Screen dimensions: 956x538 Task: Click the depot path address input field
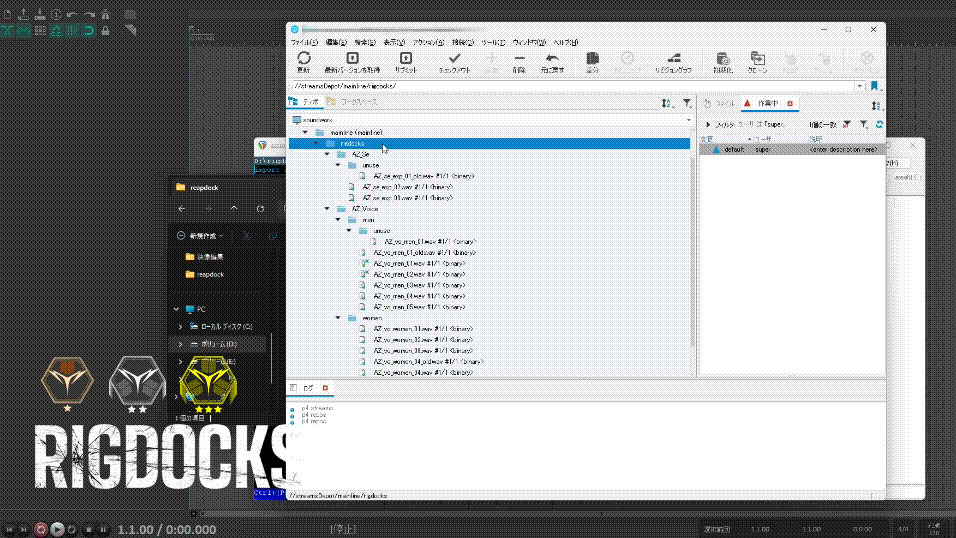pyautogui.click(x=573, y=86)
